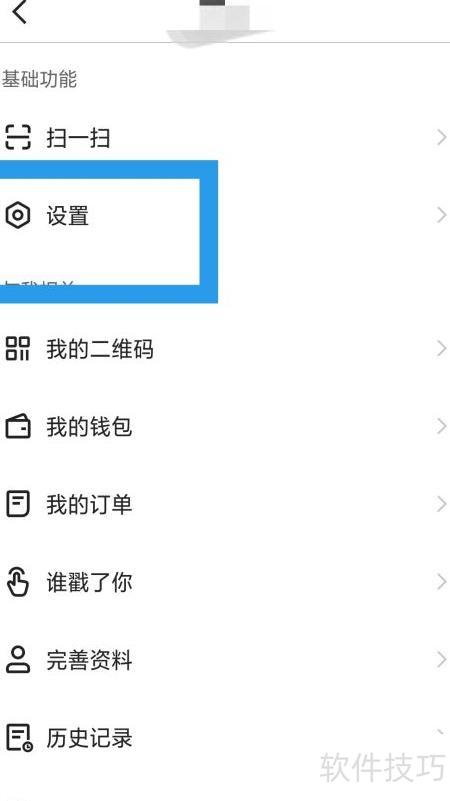The width and height of the screenshot is (450, 801).
Task: Expand the 设置 row chevron
Action: click(x=441, y=215)
